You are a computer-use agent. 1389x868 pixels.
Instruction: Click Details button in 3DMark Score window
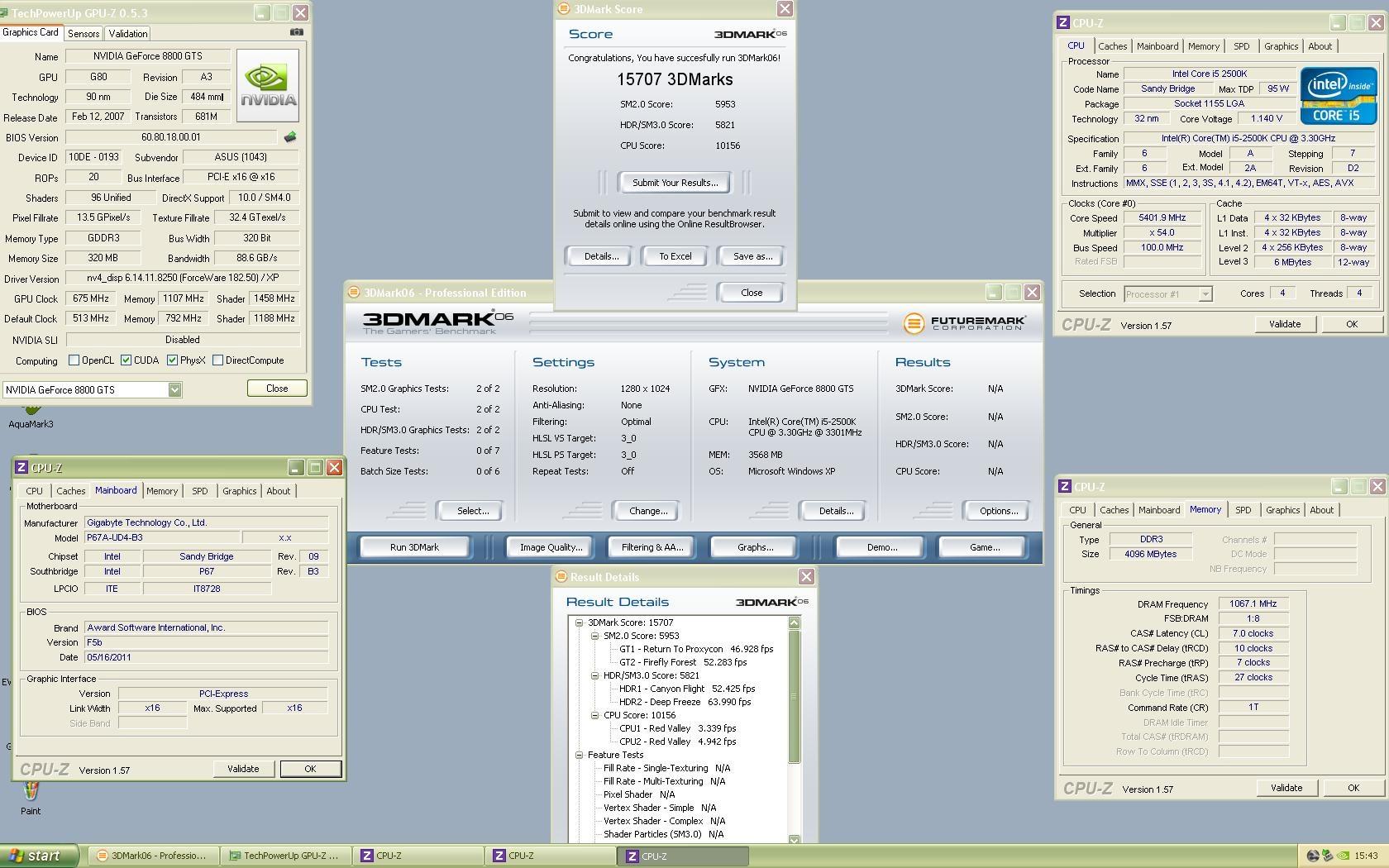[601, 256]
